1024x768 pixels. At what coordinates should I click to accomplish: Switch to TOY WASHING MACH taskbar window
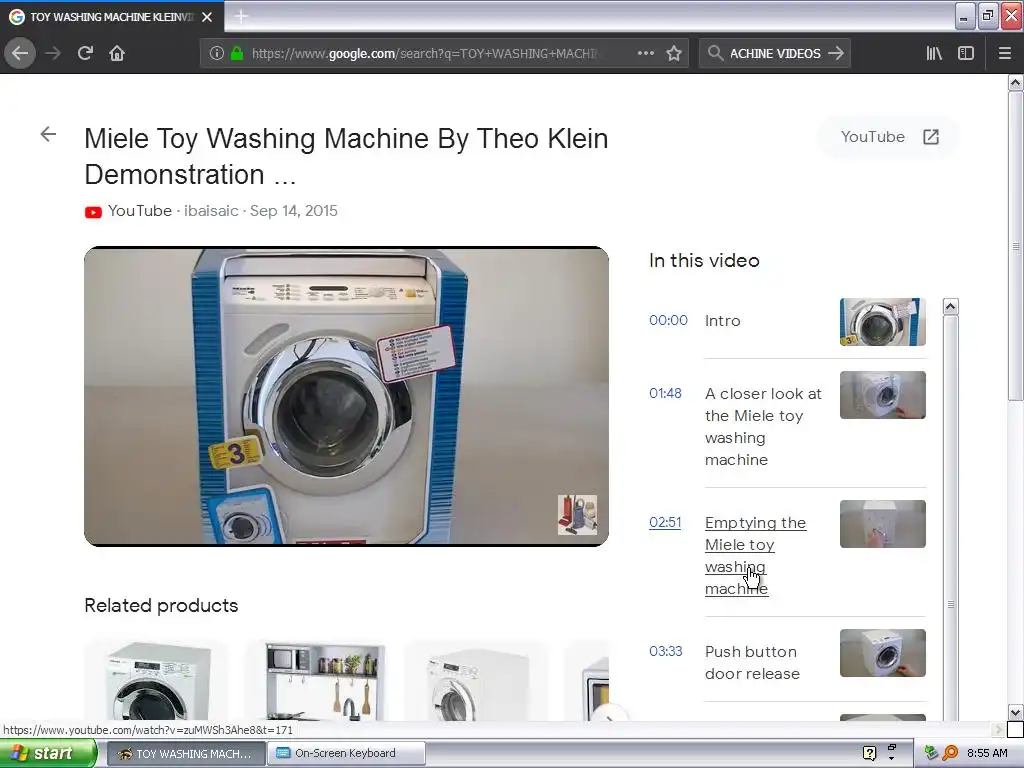[185, 754]
